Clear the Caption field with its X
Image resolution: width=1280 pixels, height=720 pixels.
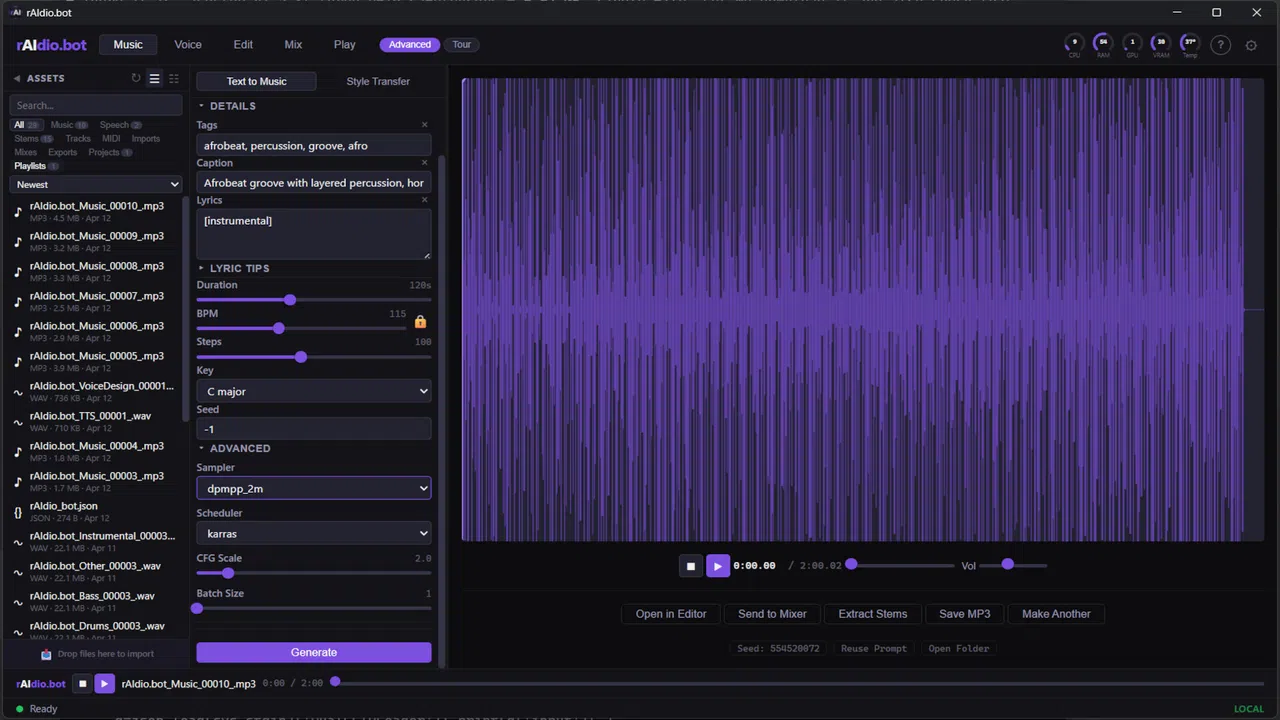[x=424, y=162]
